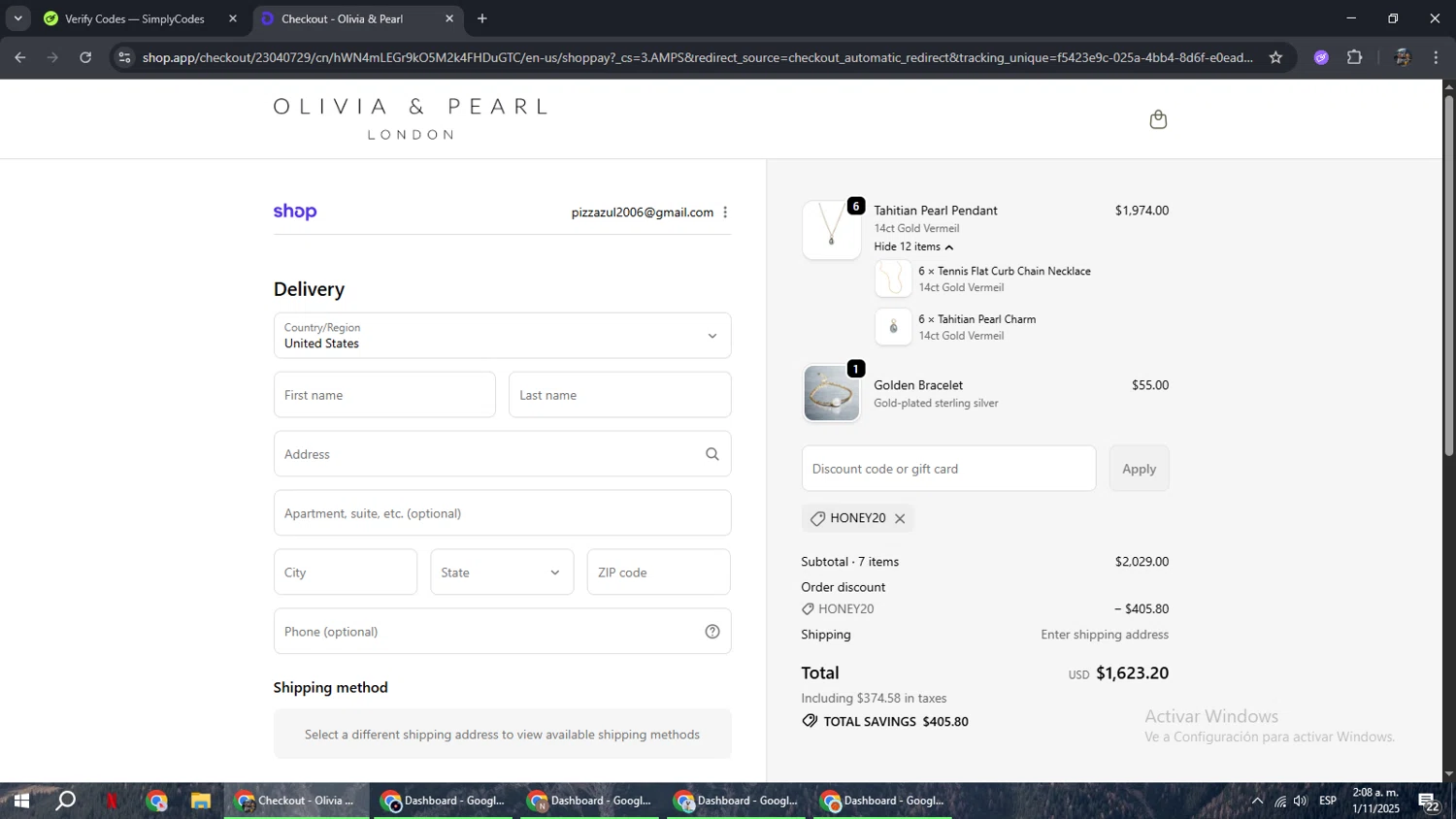Click the Golden Bracelet $55.00 price

tap(1150, 385)
